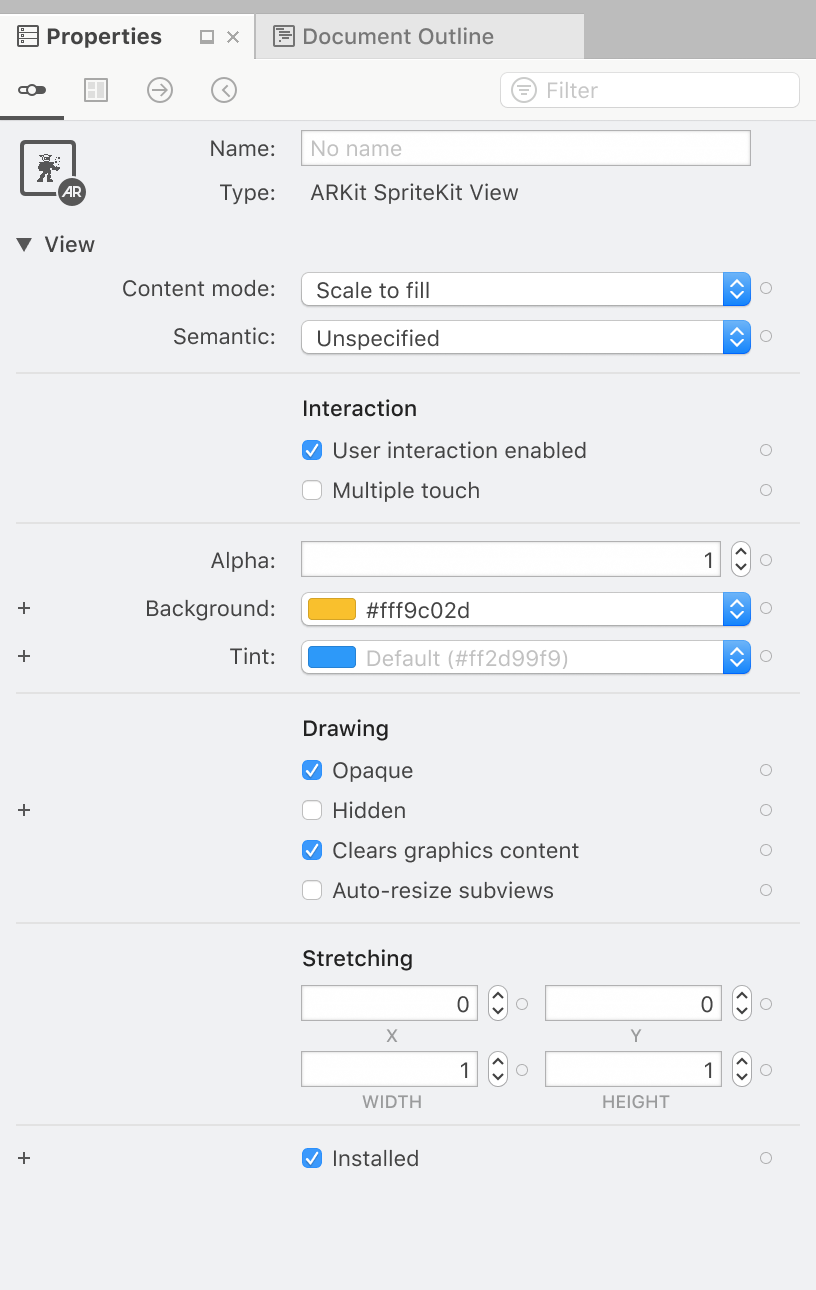Switch to the Properties tab

(x=103, y=36)
